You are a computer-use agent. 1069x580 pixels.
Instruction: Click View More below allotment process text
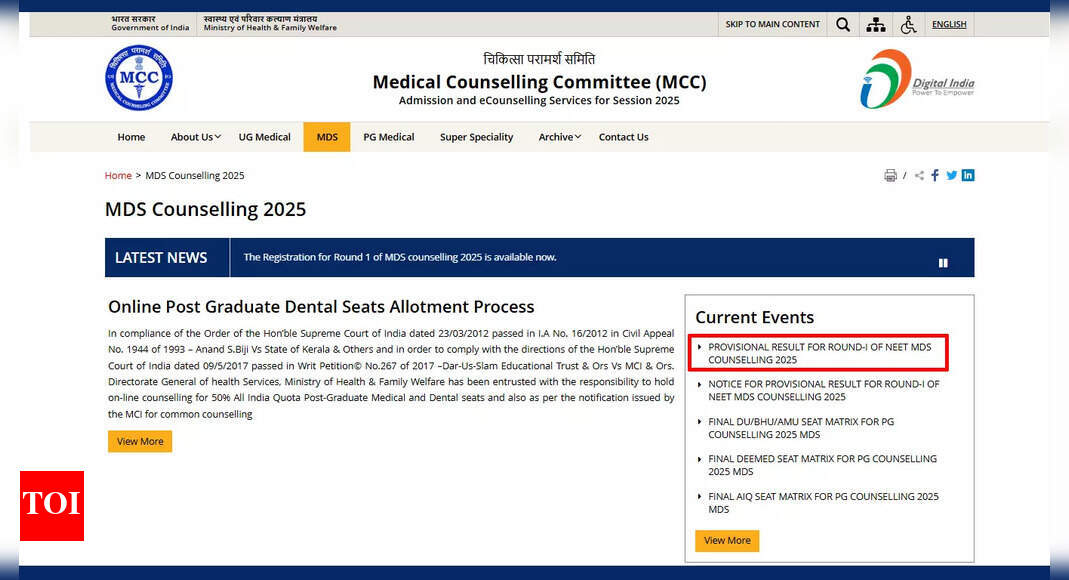(x=140, y=441)
